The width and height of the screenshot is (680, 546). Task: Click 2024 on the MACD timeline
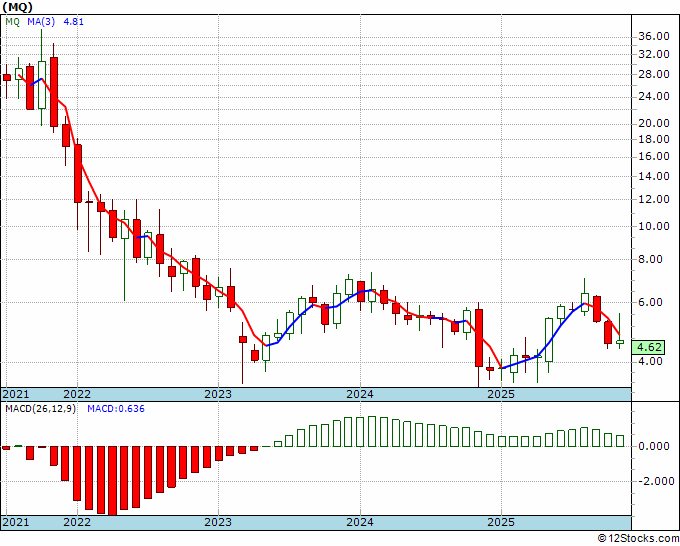click(360, 522)
